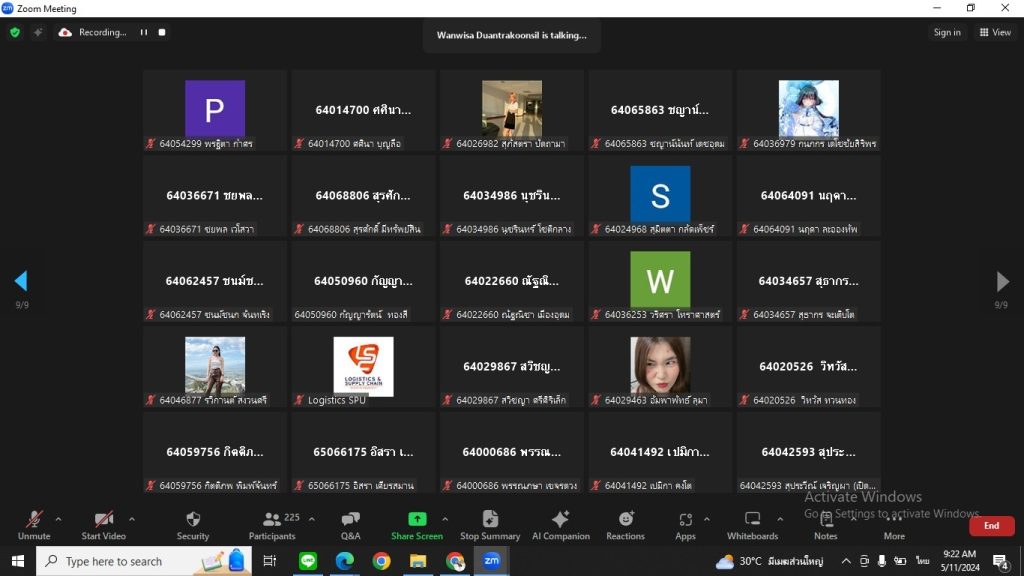Viewport: 1024px width, 576px height.
Task: Open the Notes panel
Action: (825, 526)
